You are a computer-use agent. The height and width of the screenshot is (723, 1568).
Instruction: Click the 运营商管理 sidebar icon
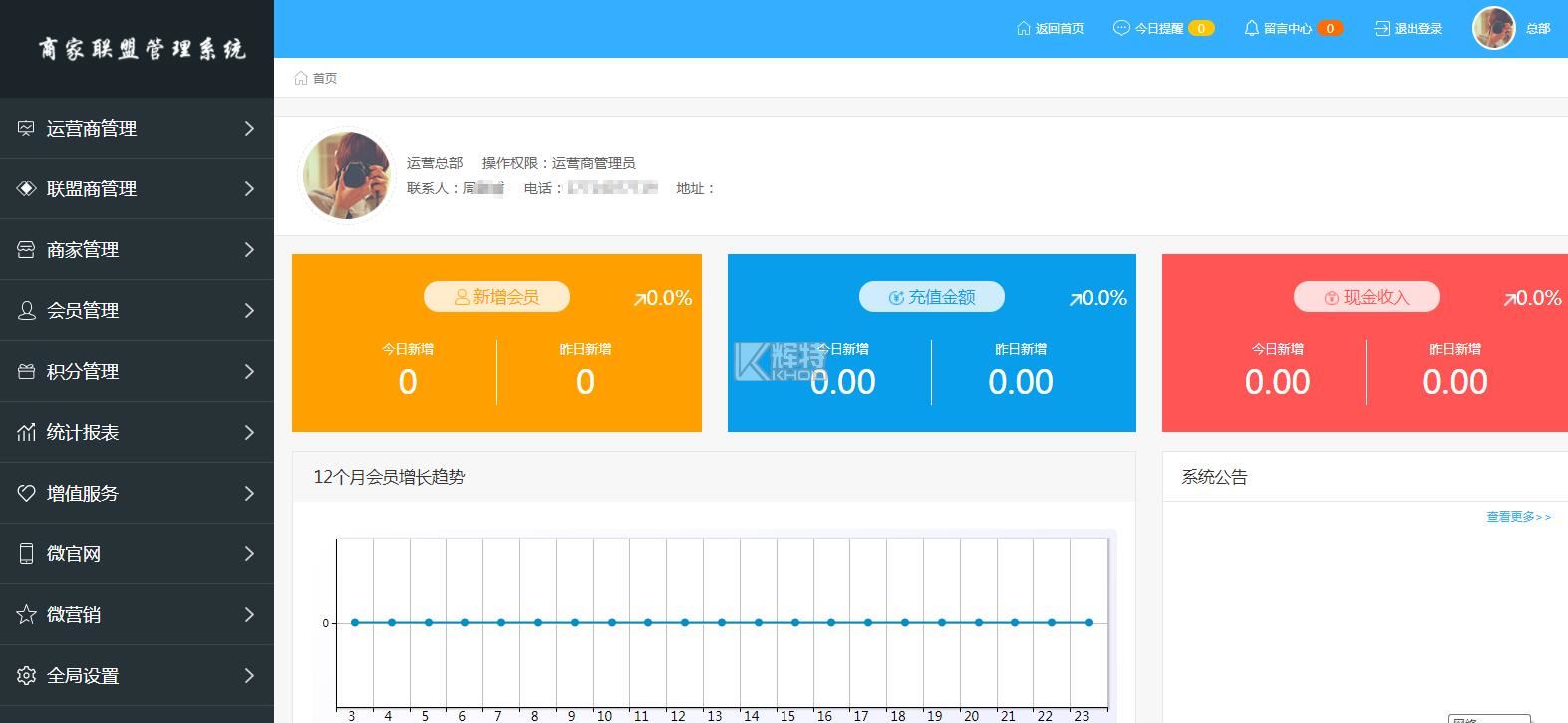(26, 129)
